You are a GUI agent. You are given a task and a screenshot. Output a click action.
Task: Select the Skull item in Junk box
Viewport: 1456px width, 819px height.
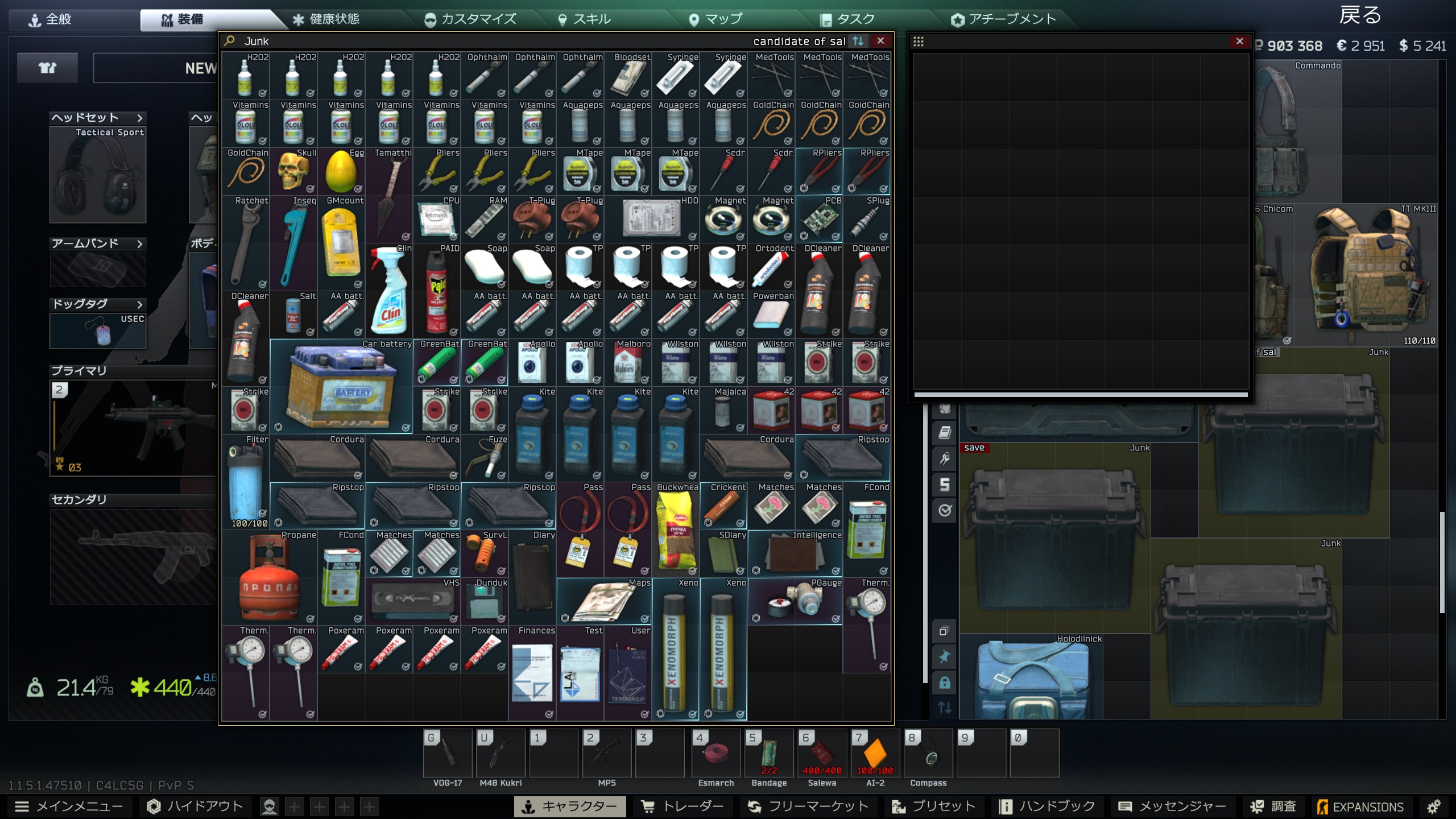(x=293, y=171)
